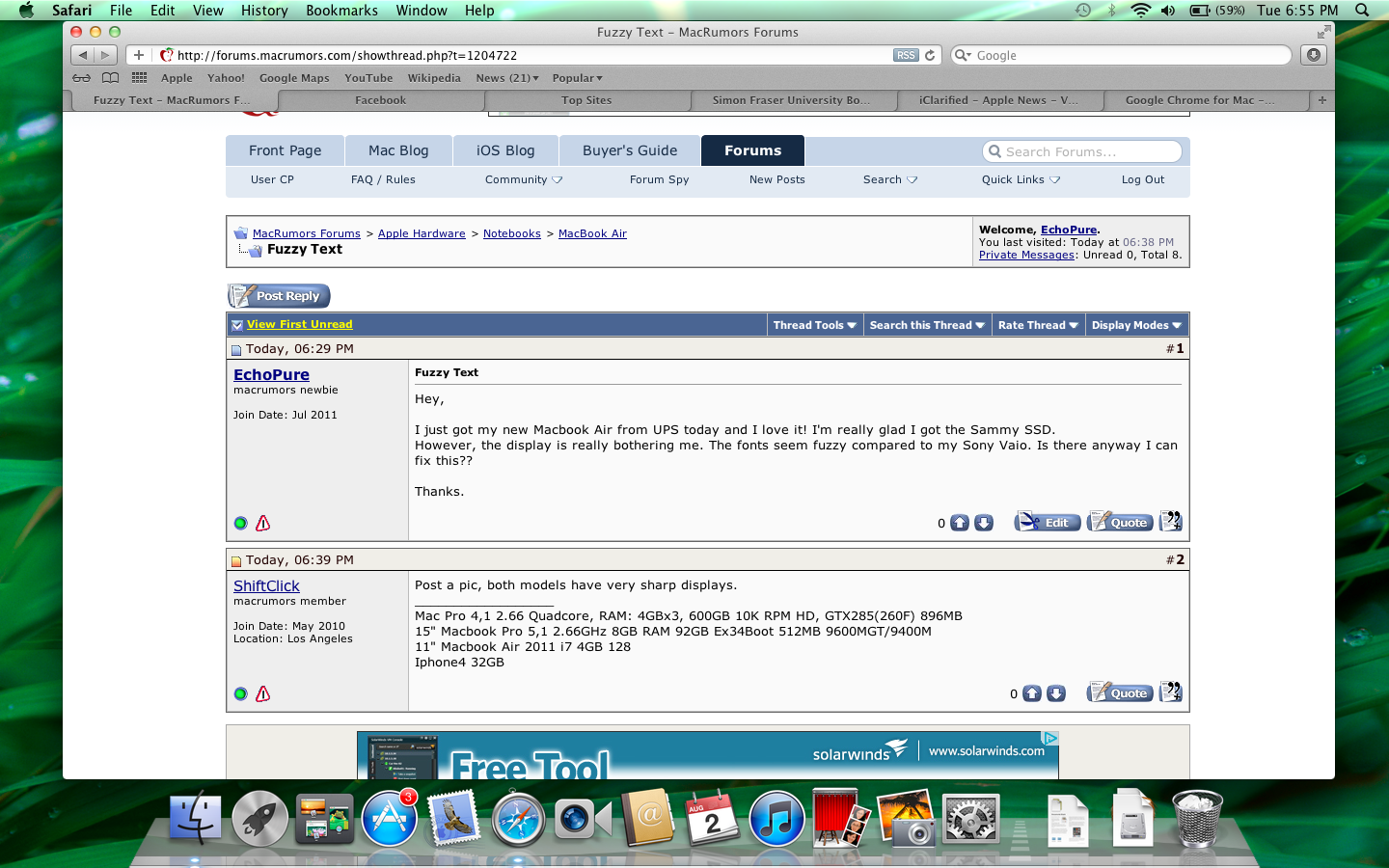Viewport: 1389px width, 868px height.
Task: Open bookmarks book icon
Action: click(x=111, y=78)
